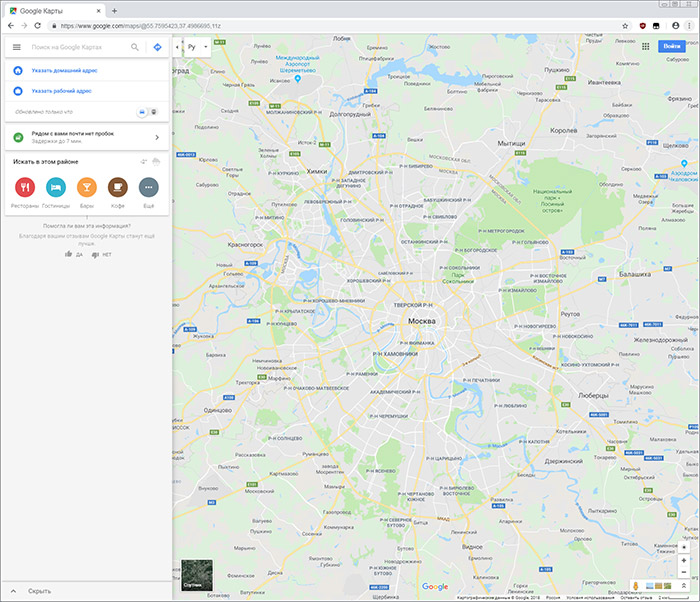The width and height of the screenshot is (700, 602).
Task: Expand imagery strip with double chevron
Action: tap(683, 585)
